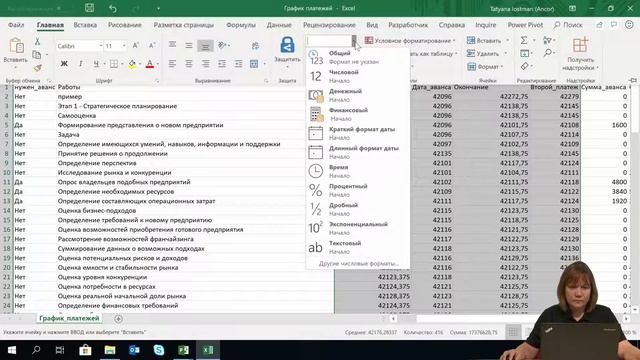
Task: Undo the last action
Action: point(113,8)
